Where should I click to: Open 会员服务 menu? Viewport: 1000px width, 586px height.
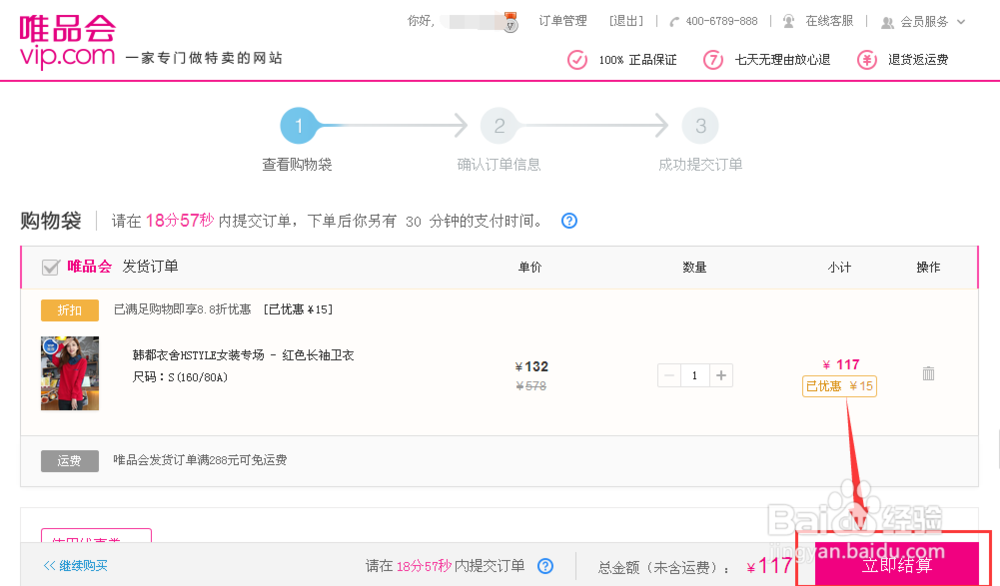click(x=924, y=22)
